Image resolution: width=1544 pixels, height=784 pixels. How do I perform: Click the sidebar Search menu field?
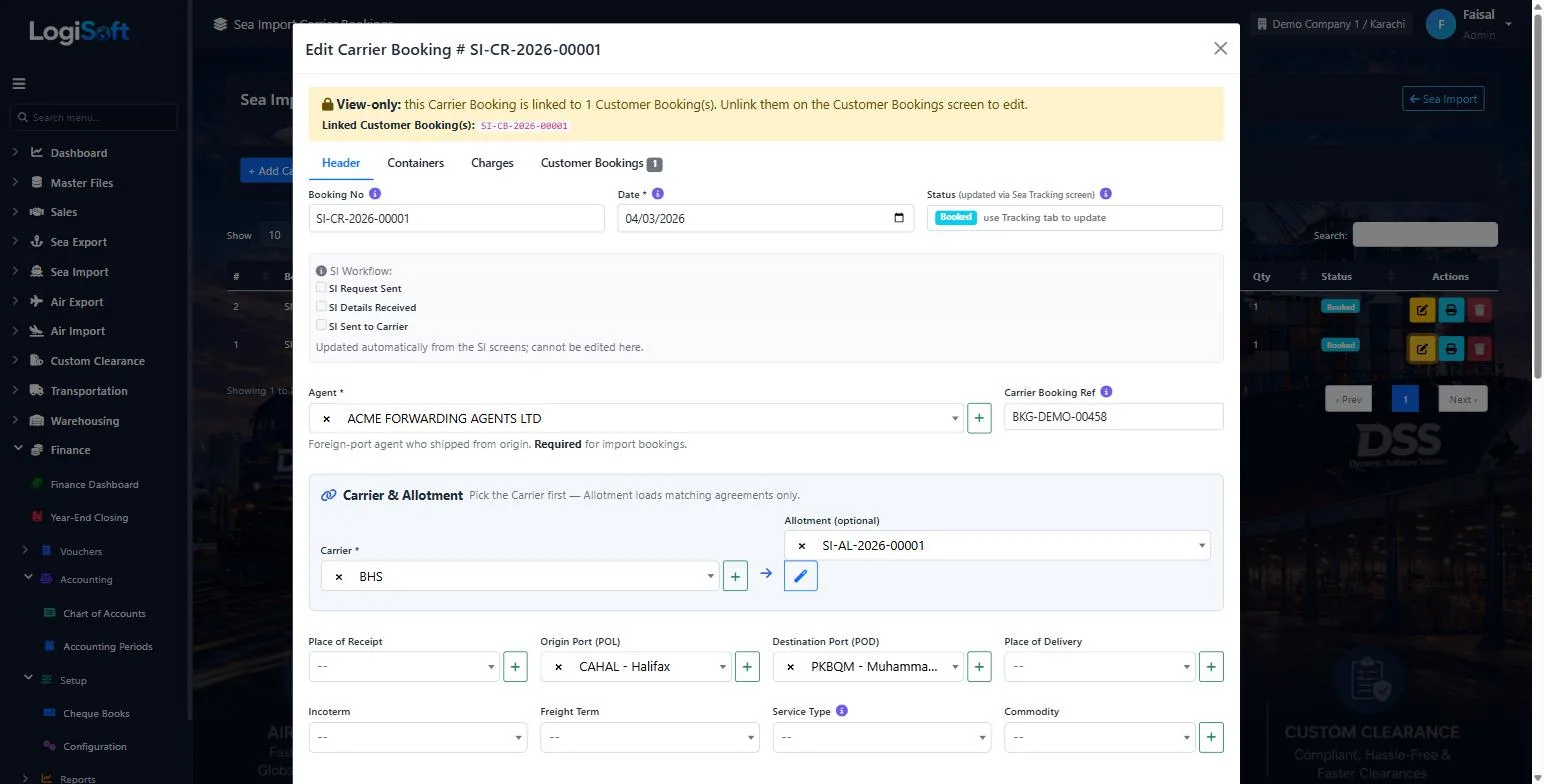coord(95,117)
